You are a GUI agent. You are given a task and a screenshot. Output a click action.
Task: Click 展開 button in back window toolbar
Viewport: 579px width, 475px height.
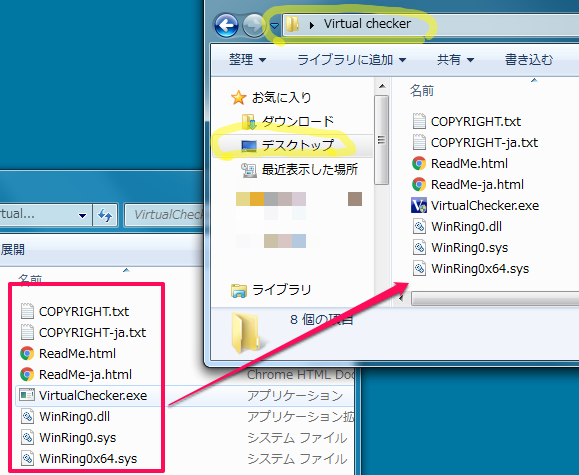point(13,250)
